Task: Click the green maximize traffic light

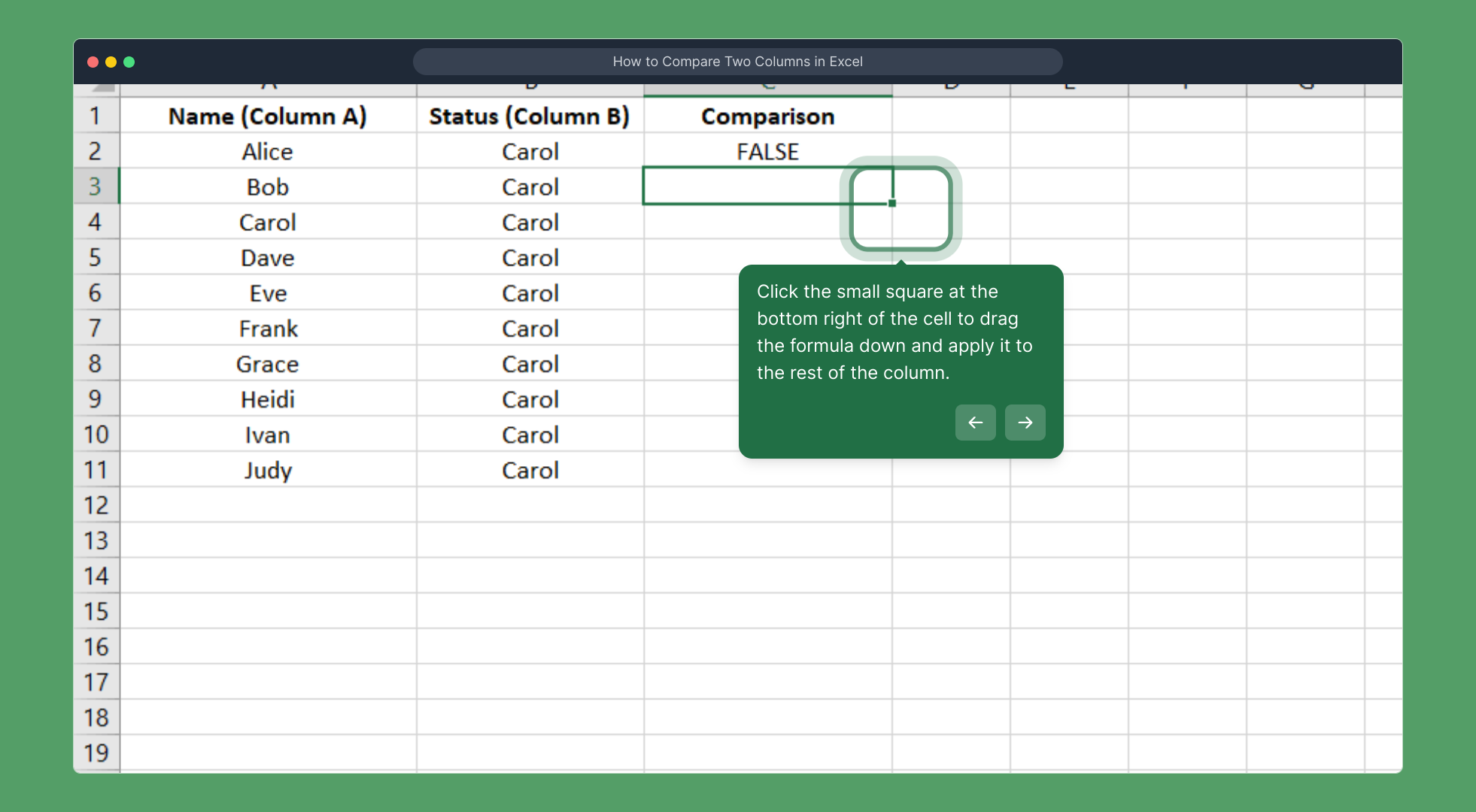Action: tap(129, 62)
